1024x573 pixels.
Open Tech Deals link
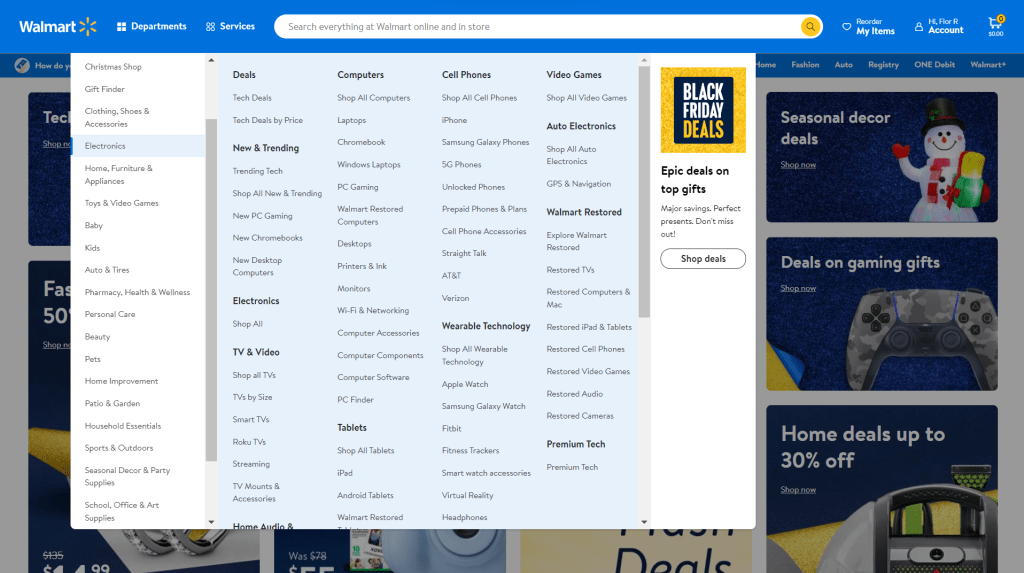[x=252, y=98]
